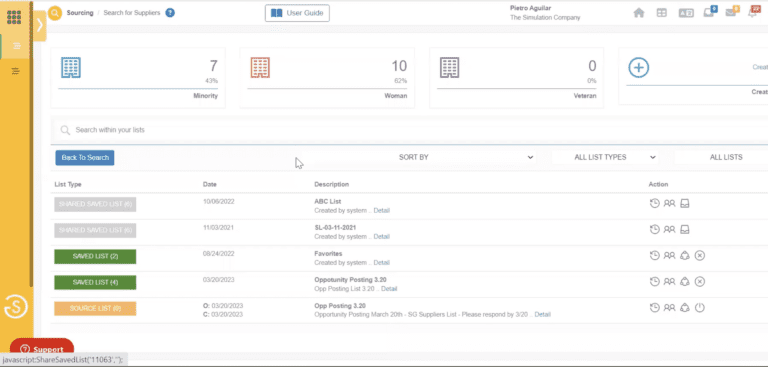This screenshot has width=768, height=367.
Task: Open Detail link for Opportunity Posting March 20th
Action: (x=543, y=315)
